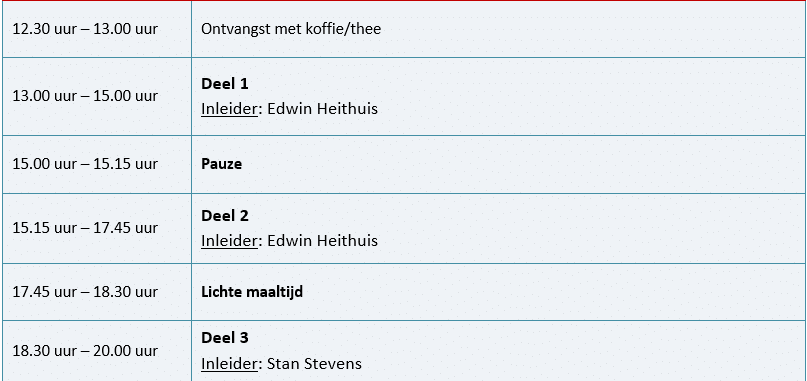Screen dimensions: 807x381
Task: Click the bold Pauze text
Action: tap(221, 164)
